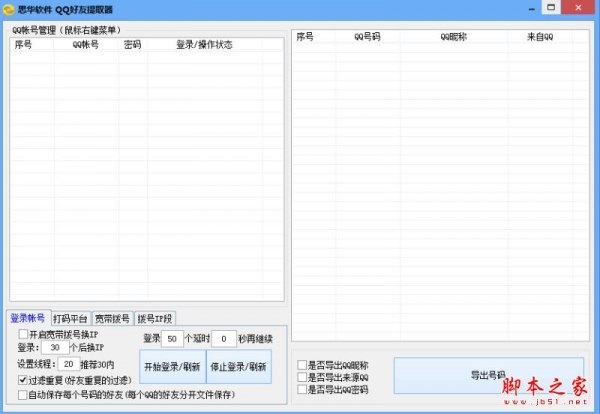Close the QQ好友提取器 window
The width and height of the screenshot is (600, 414).
tap(578, 7)
